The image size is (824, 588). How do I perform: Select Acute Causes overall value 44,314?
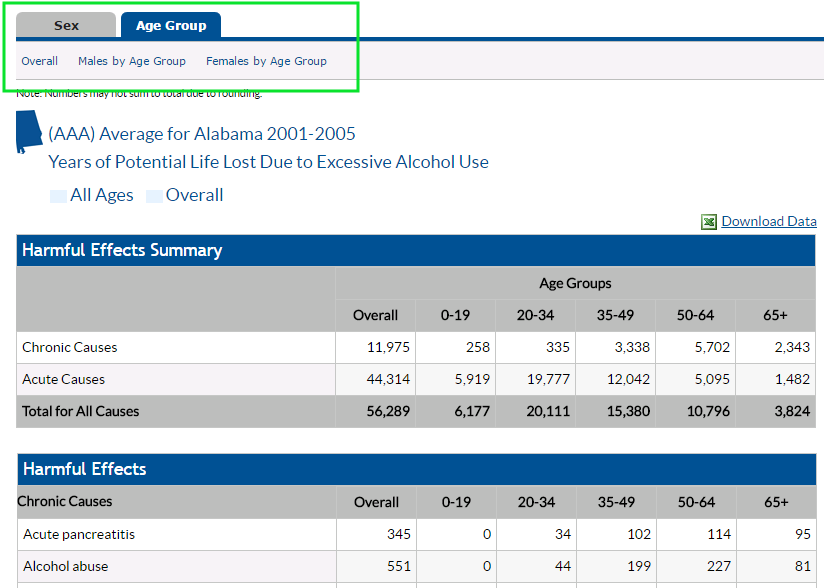tap(388, 379)
